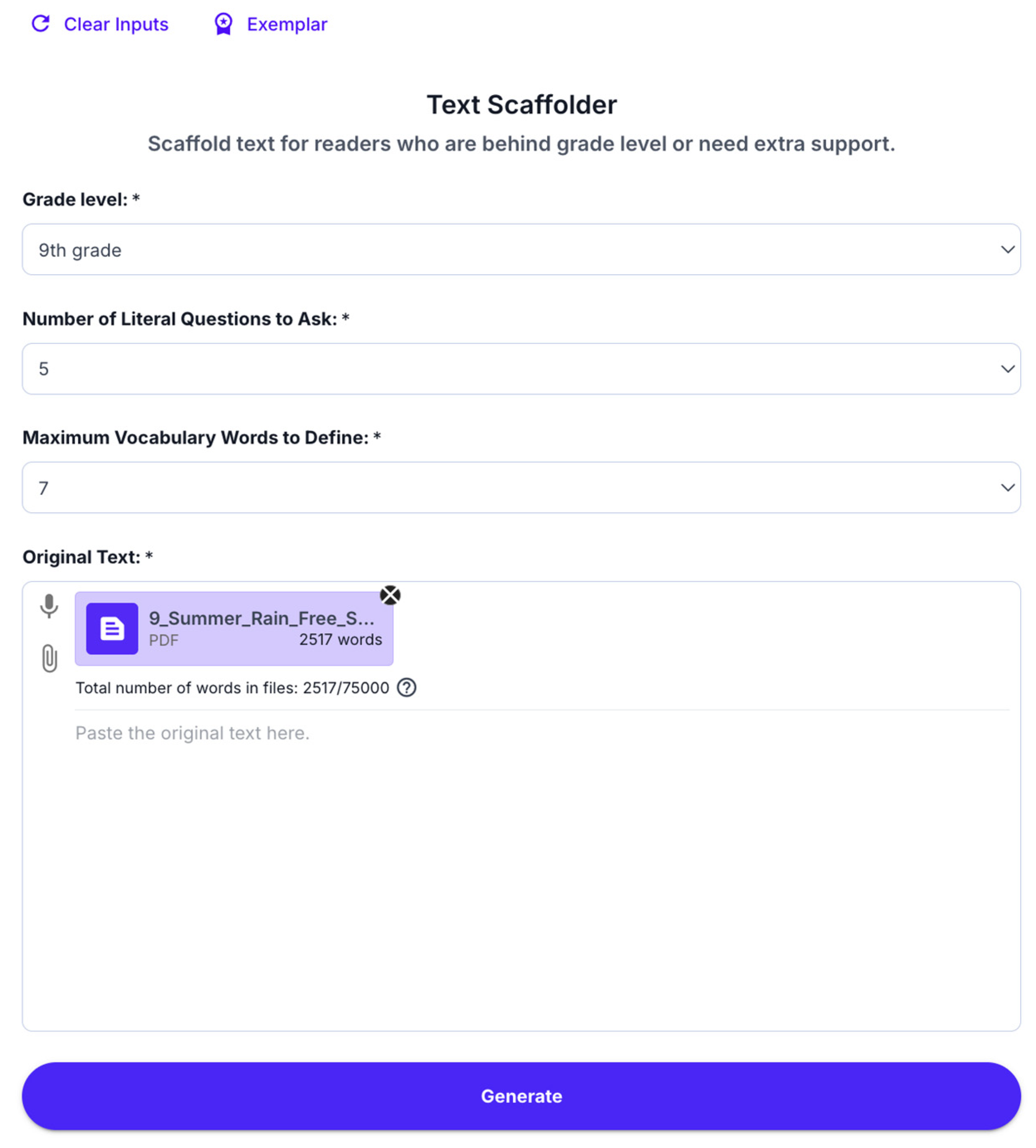1036x1148 pixels.
Task: Click the chevron arrow beside value 5
Action: click(1007, 369)
